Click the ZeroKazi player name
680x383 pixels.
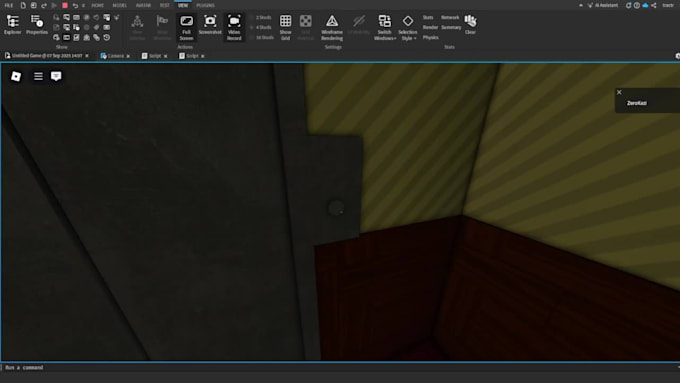click(637, 103)
